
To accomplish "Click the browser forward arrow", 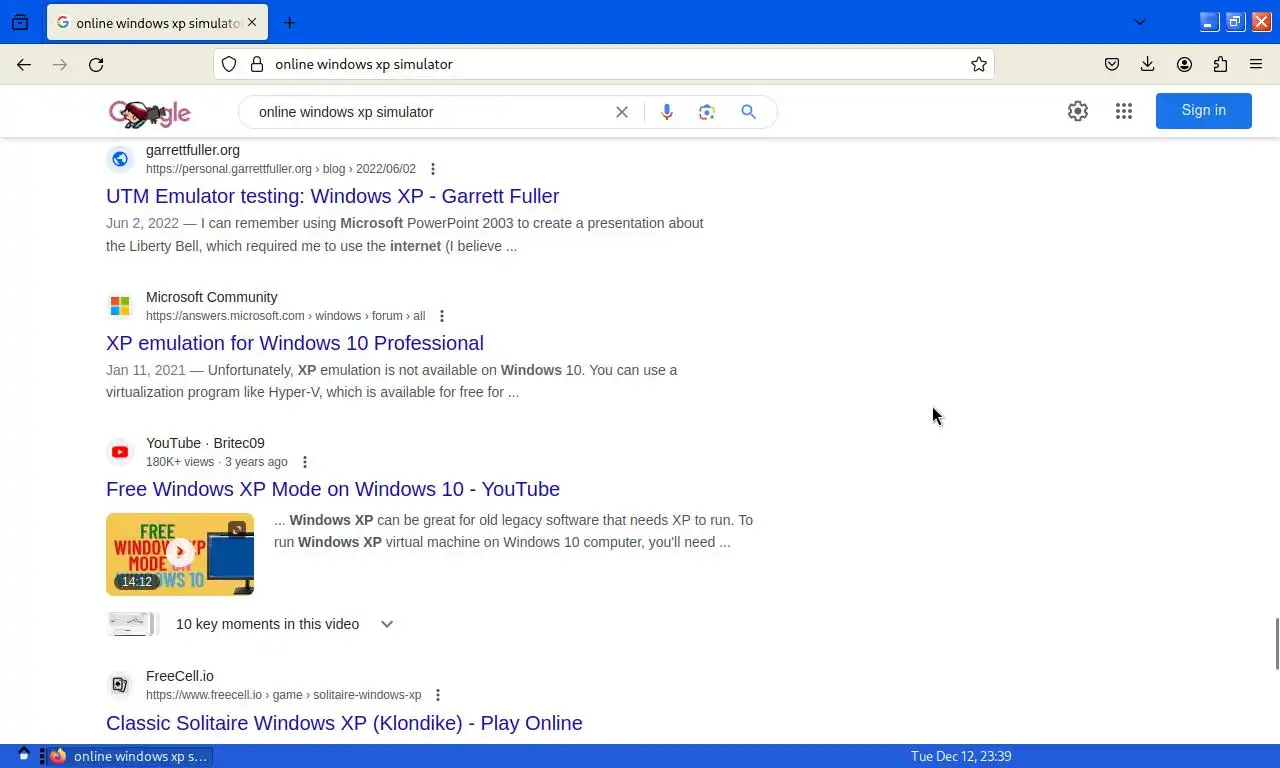I will [60, 64].
